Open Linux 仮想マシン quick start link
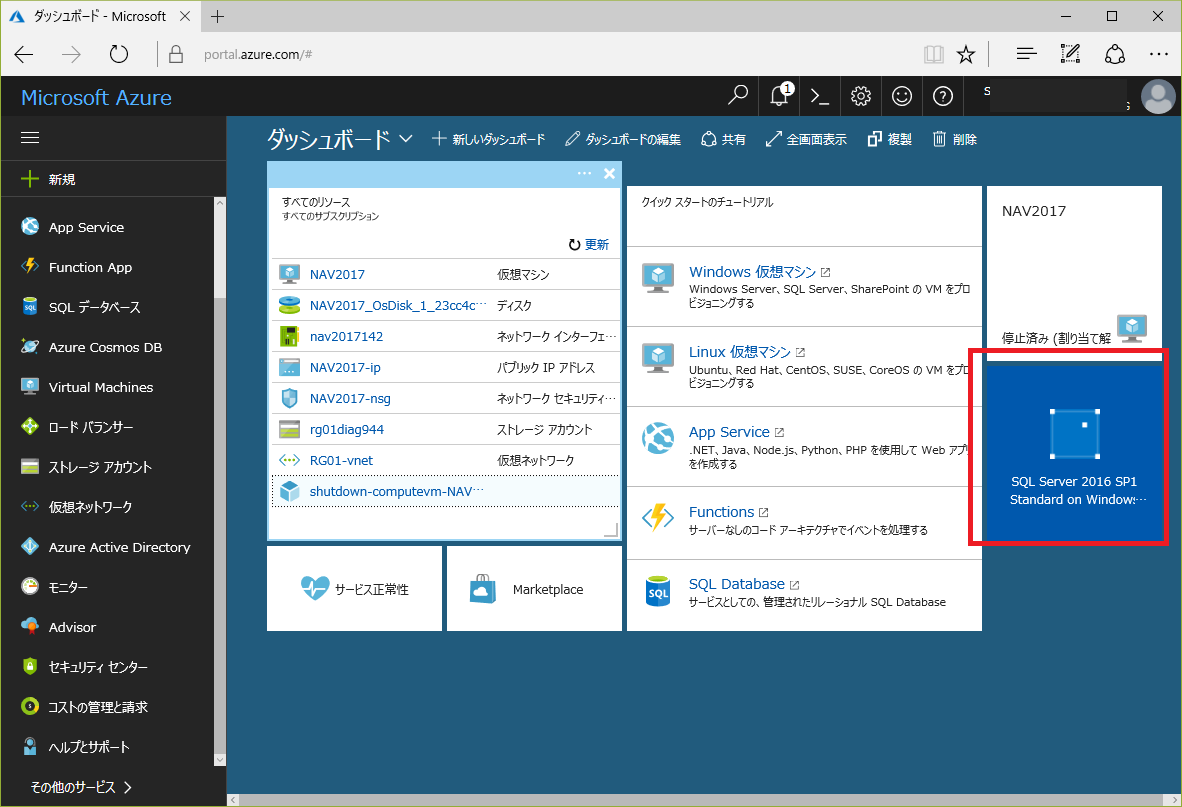This screenshot has width=1182, height=807. 740,351
